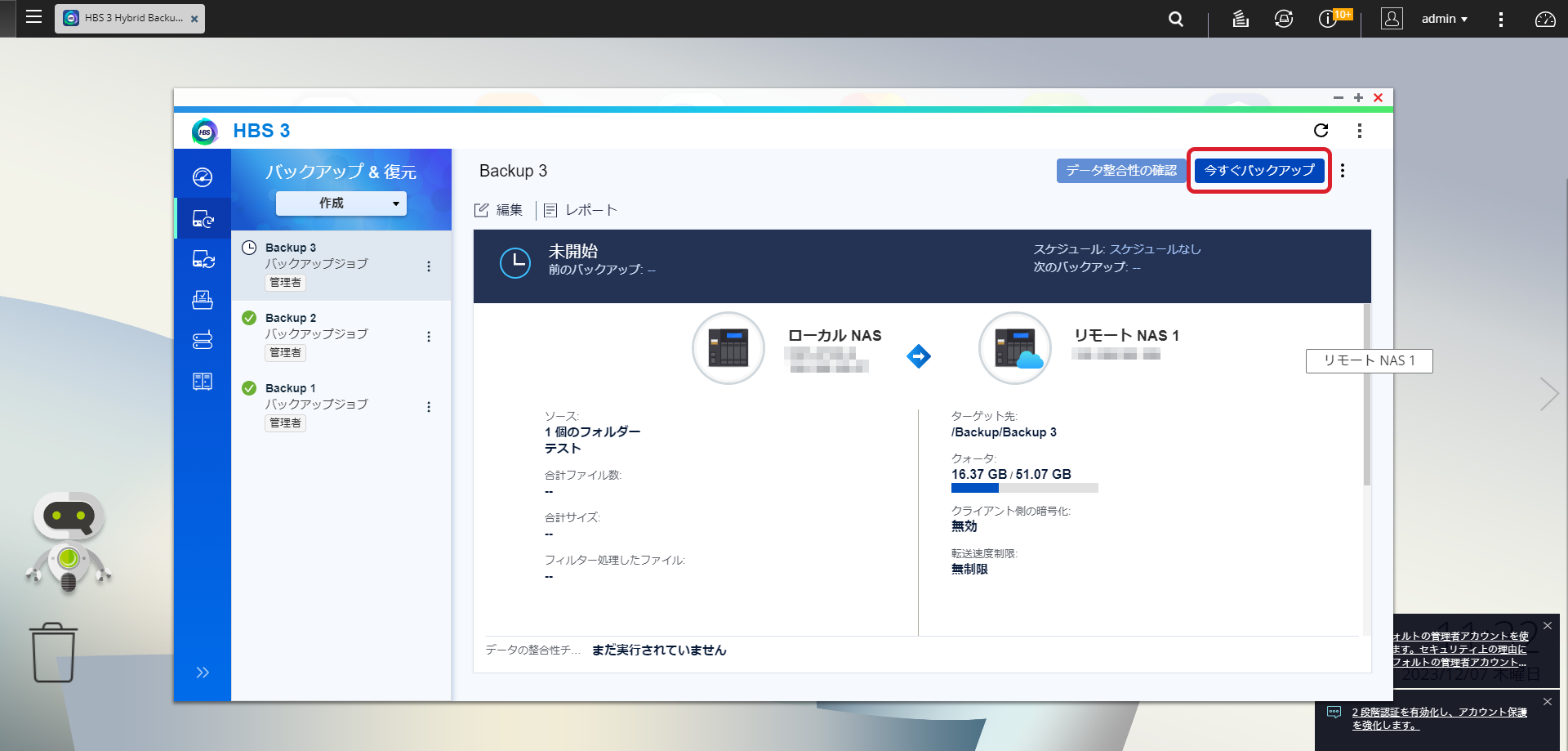
Task: Open the event notifications icon with 10+ badge
Action: pos(1330,18)
